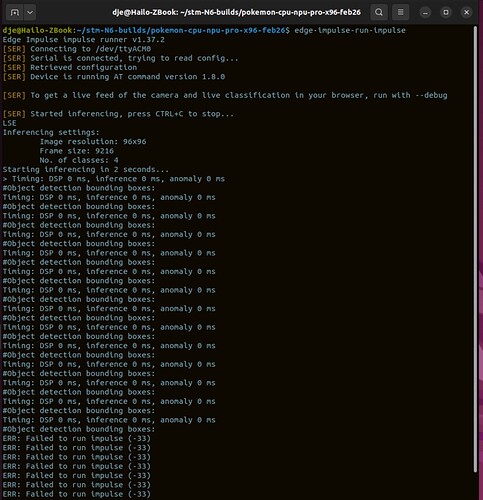Click the shell prompt 'dje@Hallo-ZBook'
The width and height of the screenshot is (483, 500).
click(x=37, y=30)
